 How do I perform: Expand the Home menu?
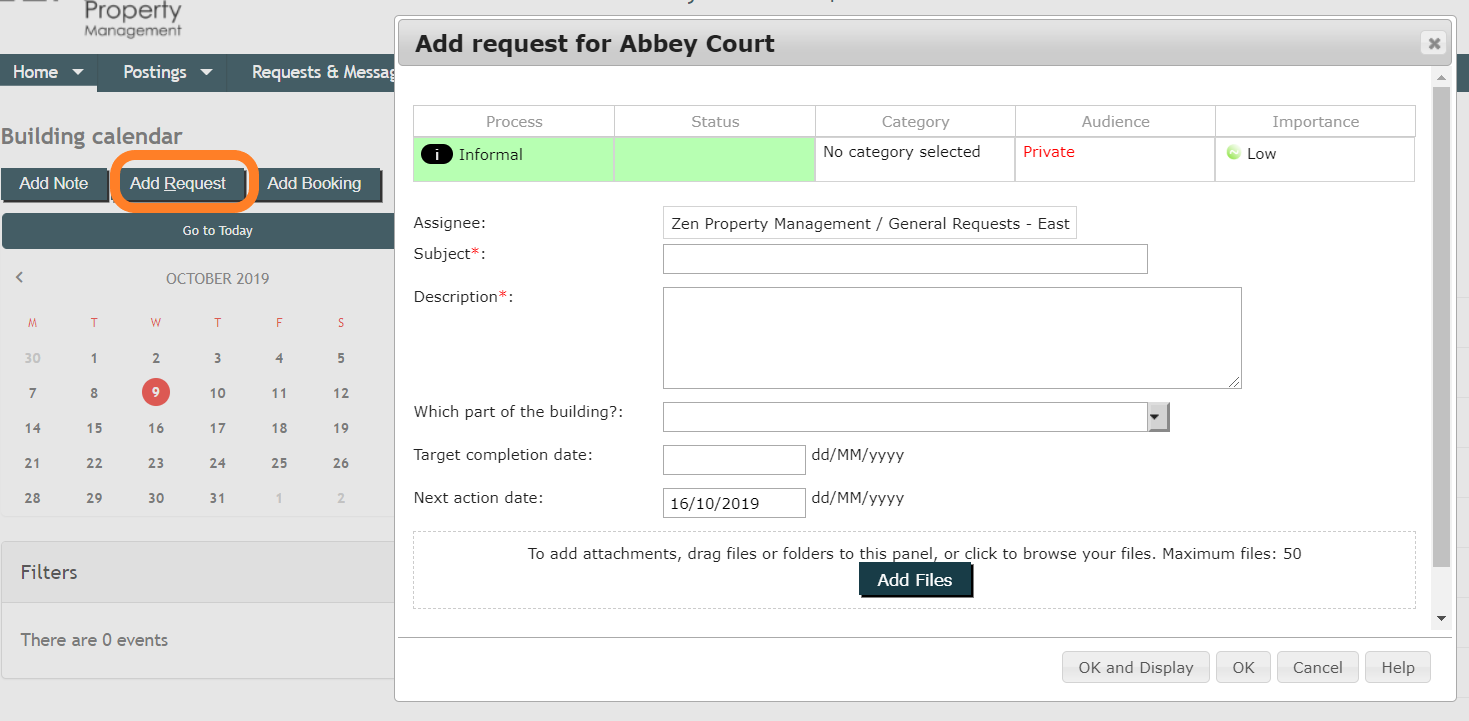tap(48, 72)
